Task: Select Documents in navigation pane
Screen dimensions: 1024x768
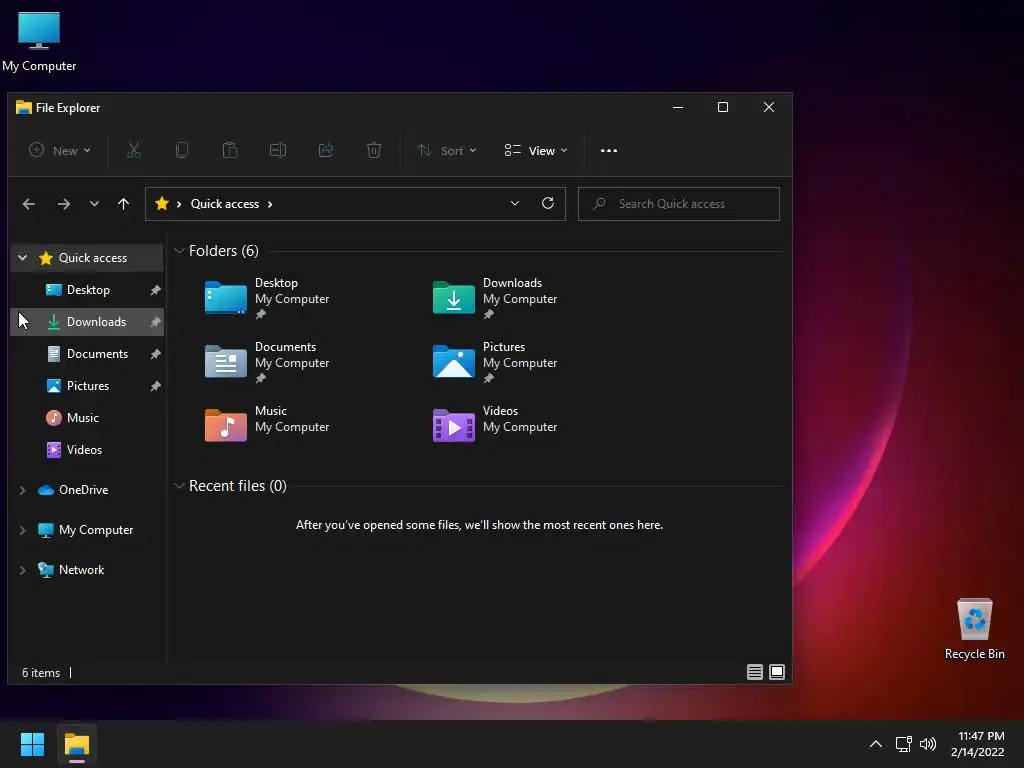Action: (88, 354)
